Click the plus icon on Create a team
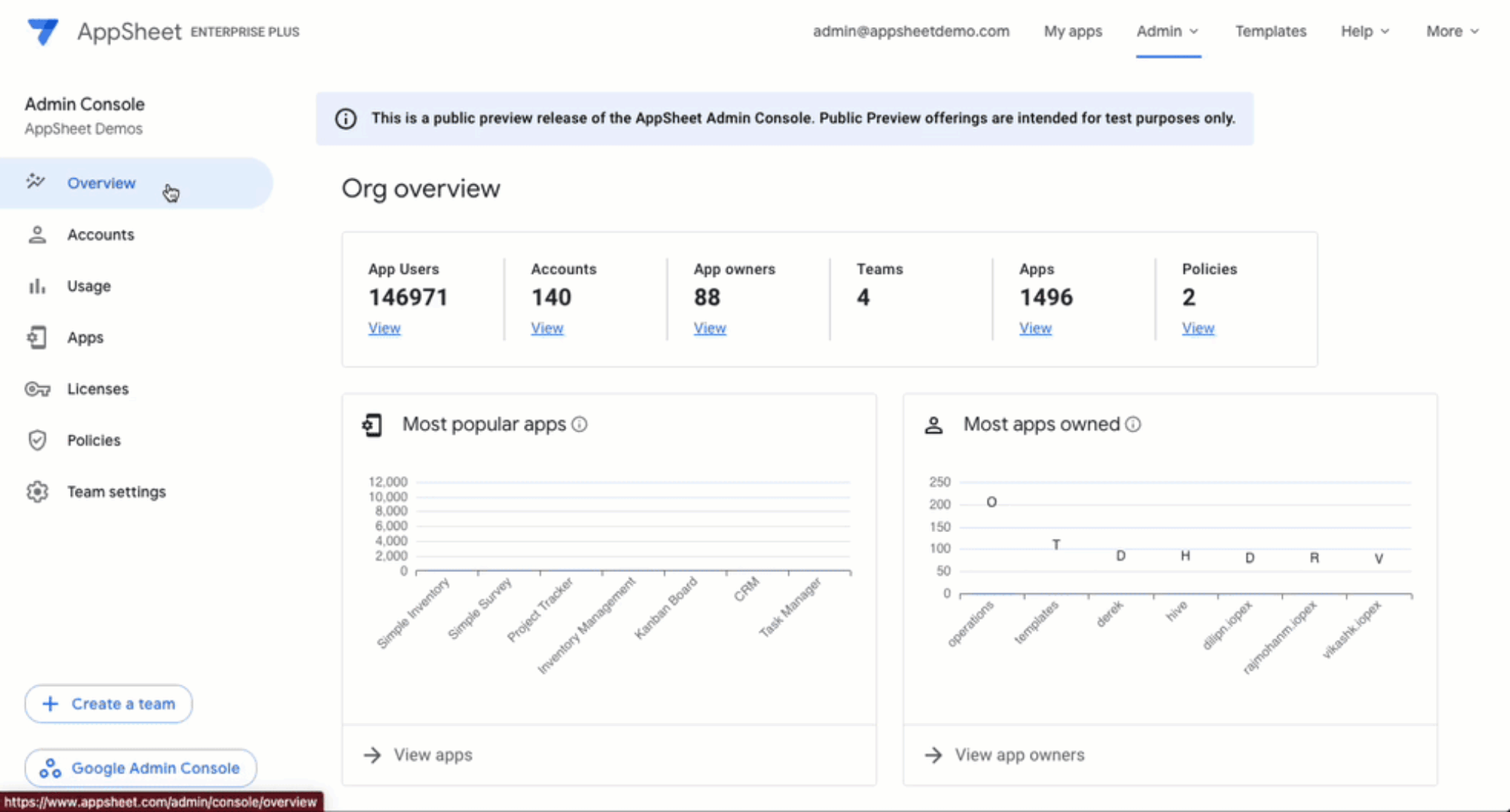Viewport: 1510px width, 812px height. 50,704
